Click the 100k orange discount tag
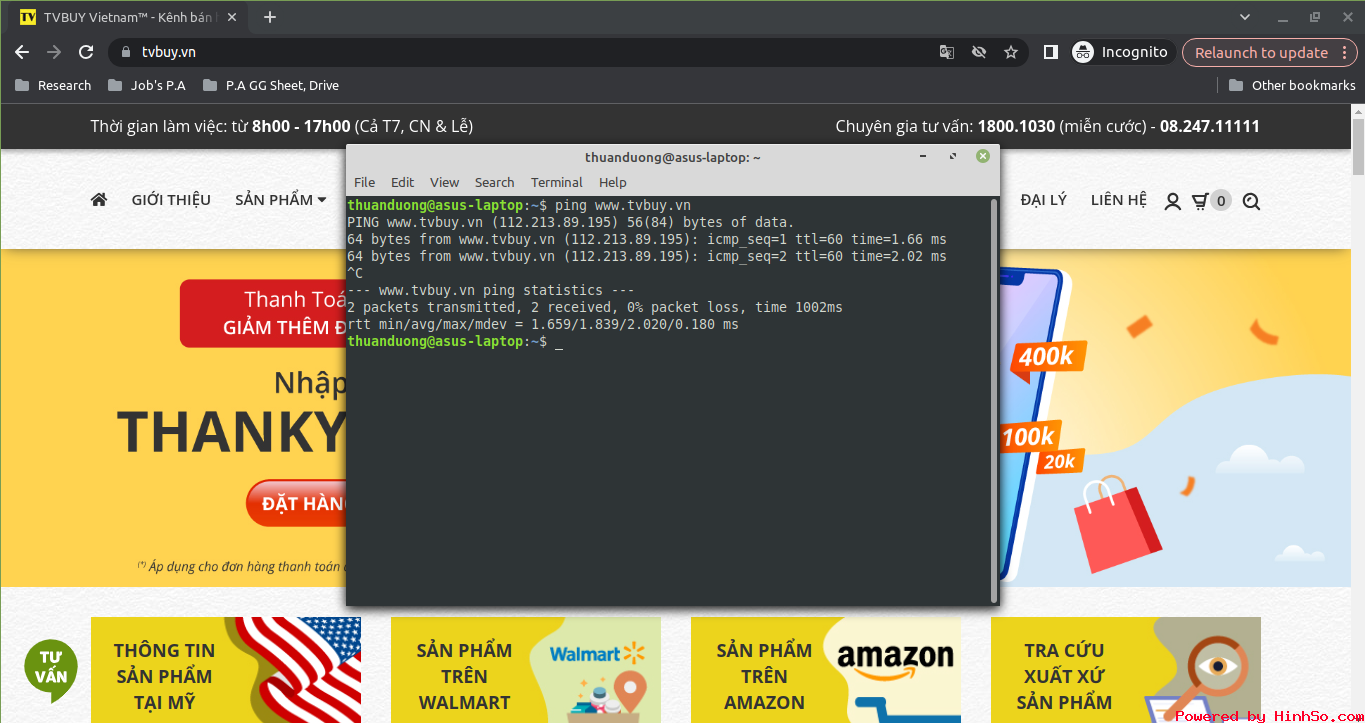1365x723 pixels. pyautogui.click(x=1029, y=437)
